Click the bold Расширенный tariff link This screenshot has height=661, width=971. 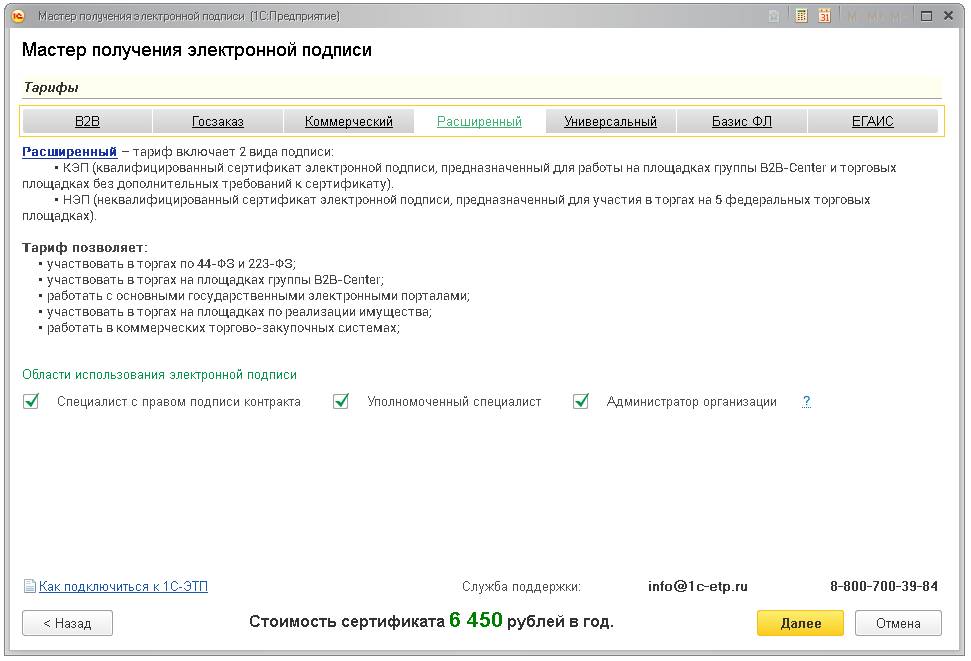[x=69, y=152]
